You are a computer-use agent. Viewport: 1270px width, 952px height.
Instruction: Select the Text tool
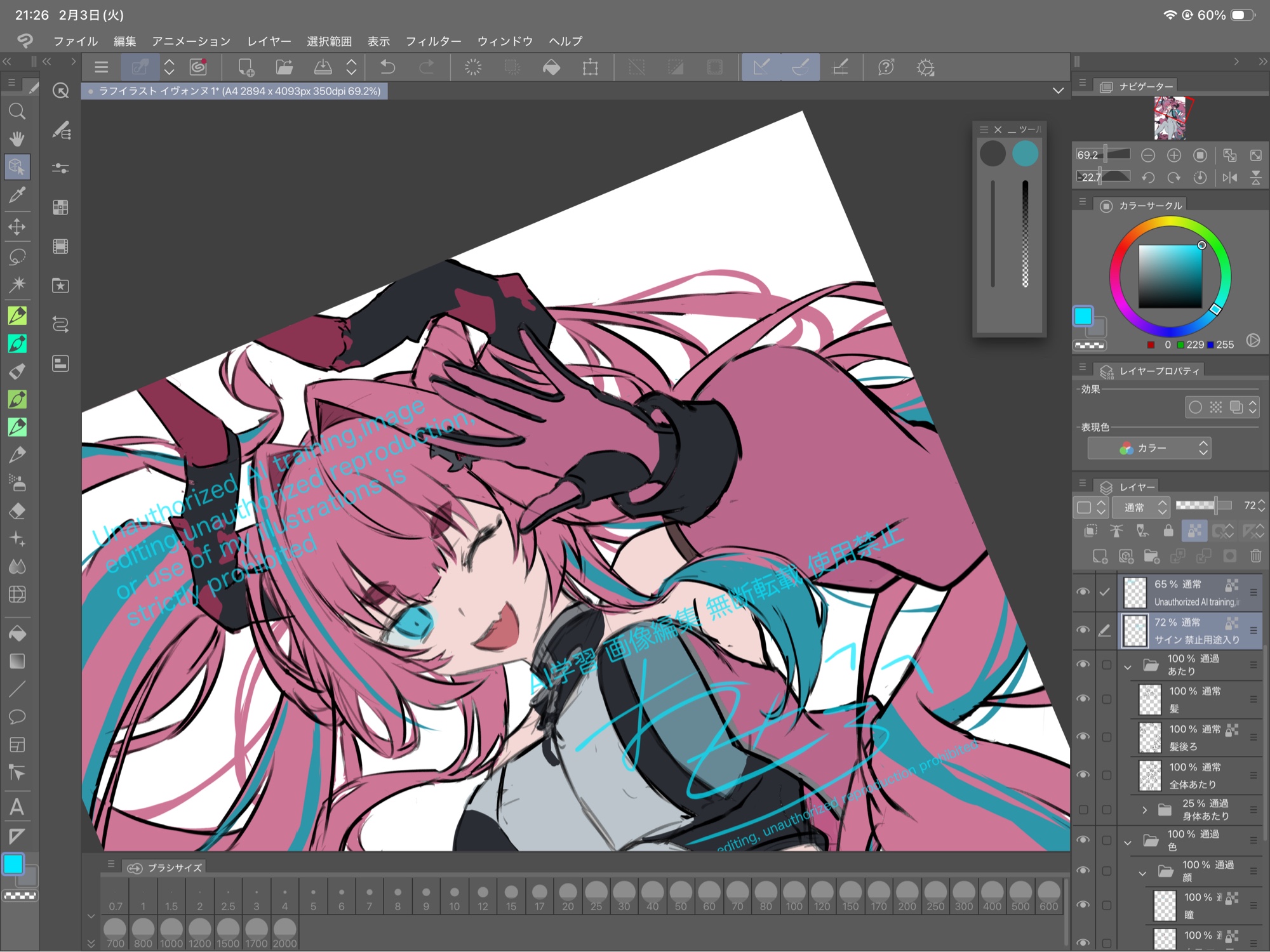coord(17,807)
